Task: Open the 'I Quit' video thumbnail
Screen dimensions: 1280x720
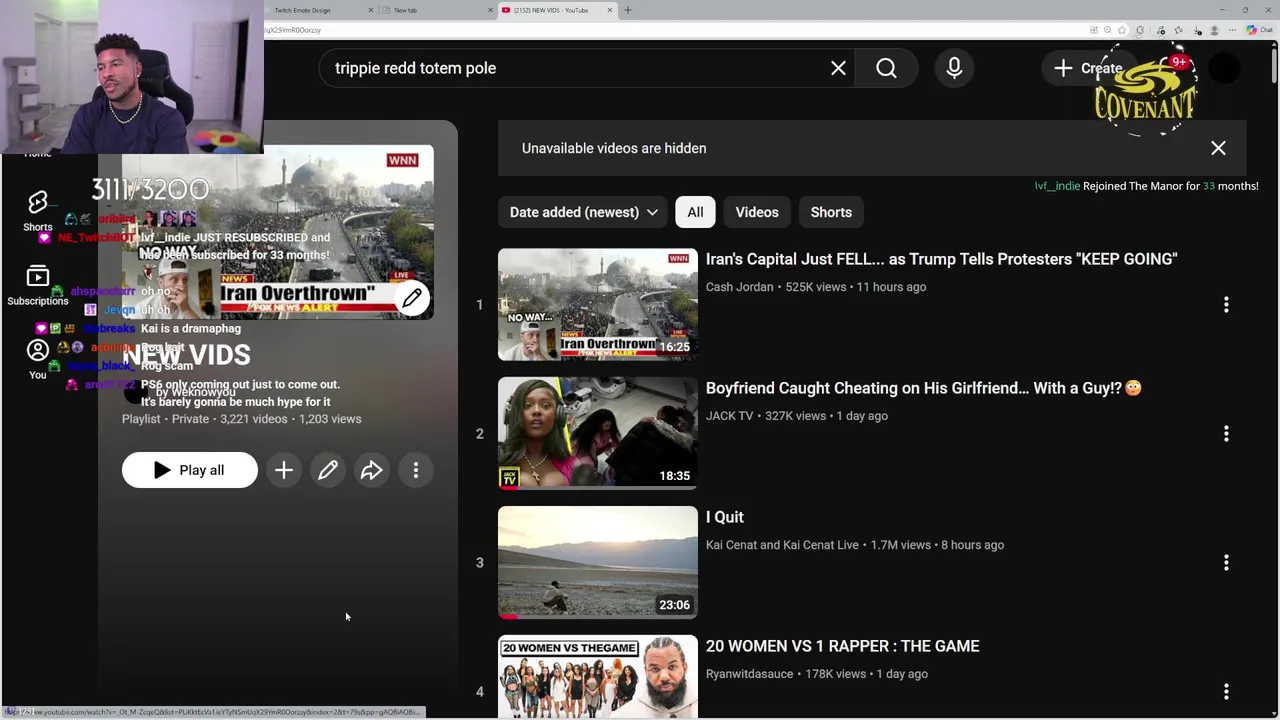Action: [598, 562]
